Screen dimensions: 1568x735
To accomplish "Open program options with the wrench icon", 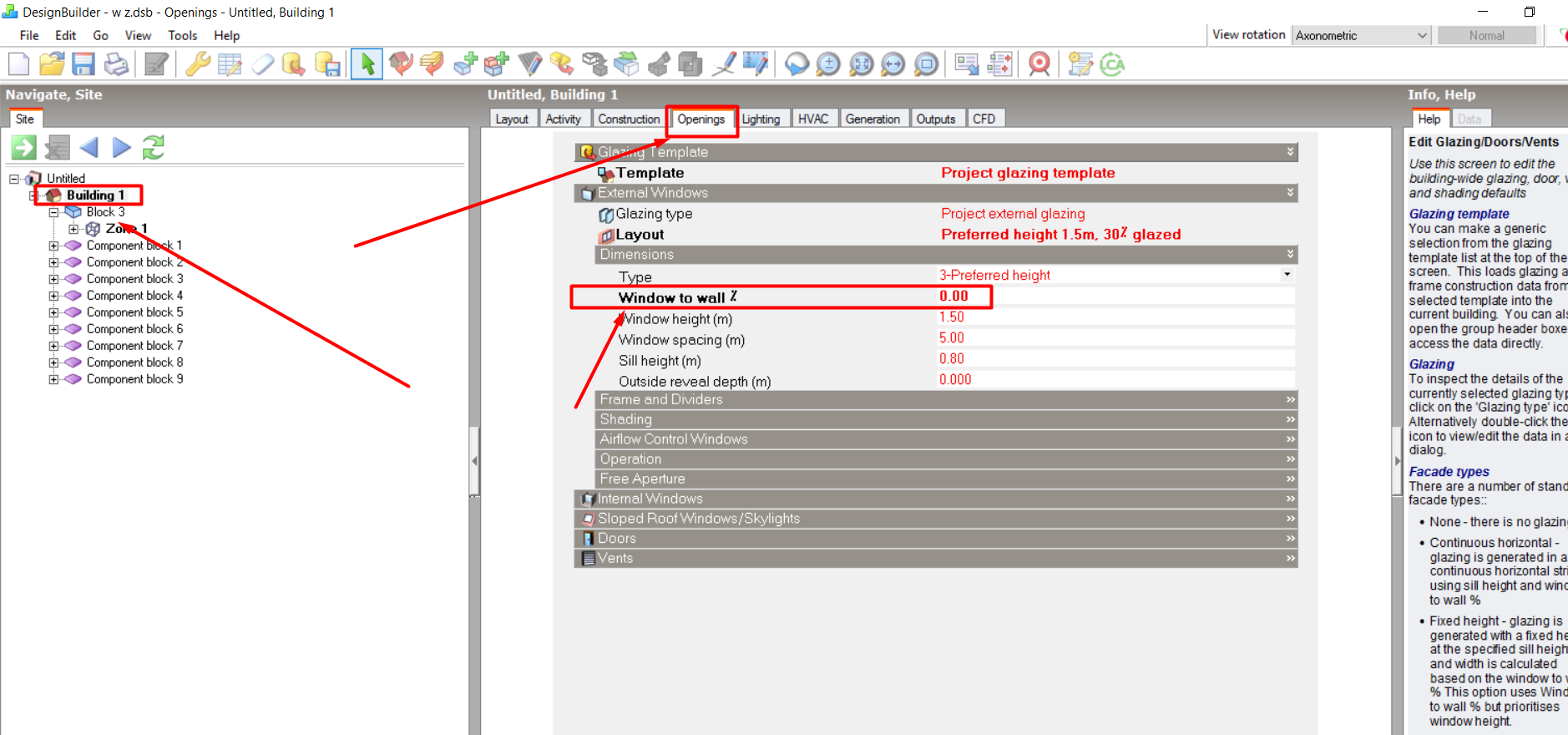I will click(198, 64).
